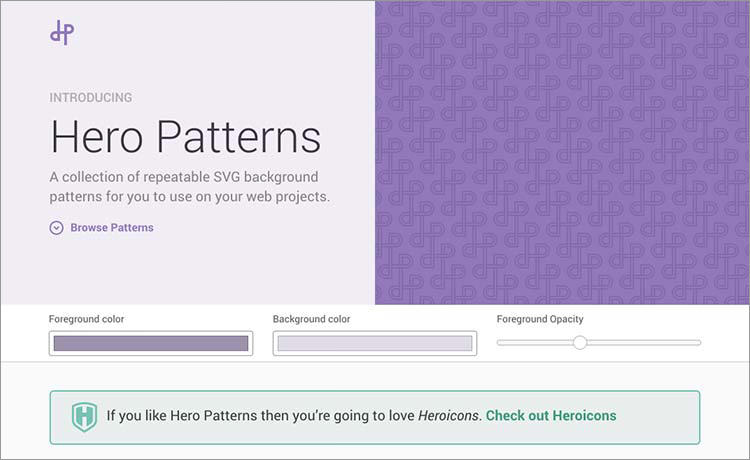Click the Hero Patterns heading
Viewport: 750px width, 460px height.
point(186,137)
